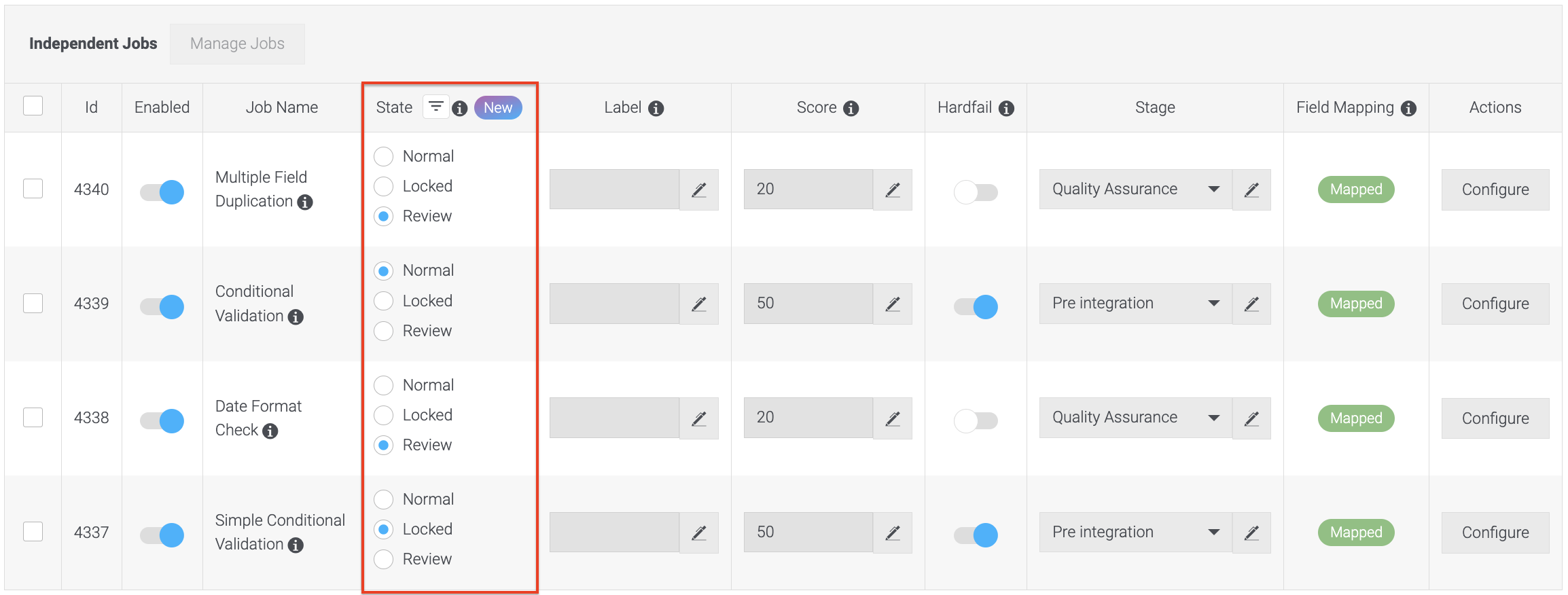Open info icon for Conditional Validation job 4339
1568x595 pixels.
pyautogui.click(x=296, y=317)
